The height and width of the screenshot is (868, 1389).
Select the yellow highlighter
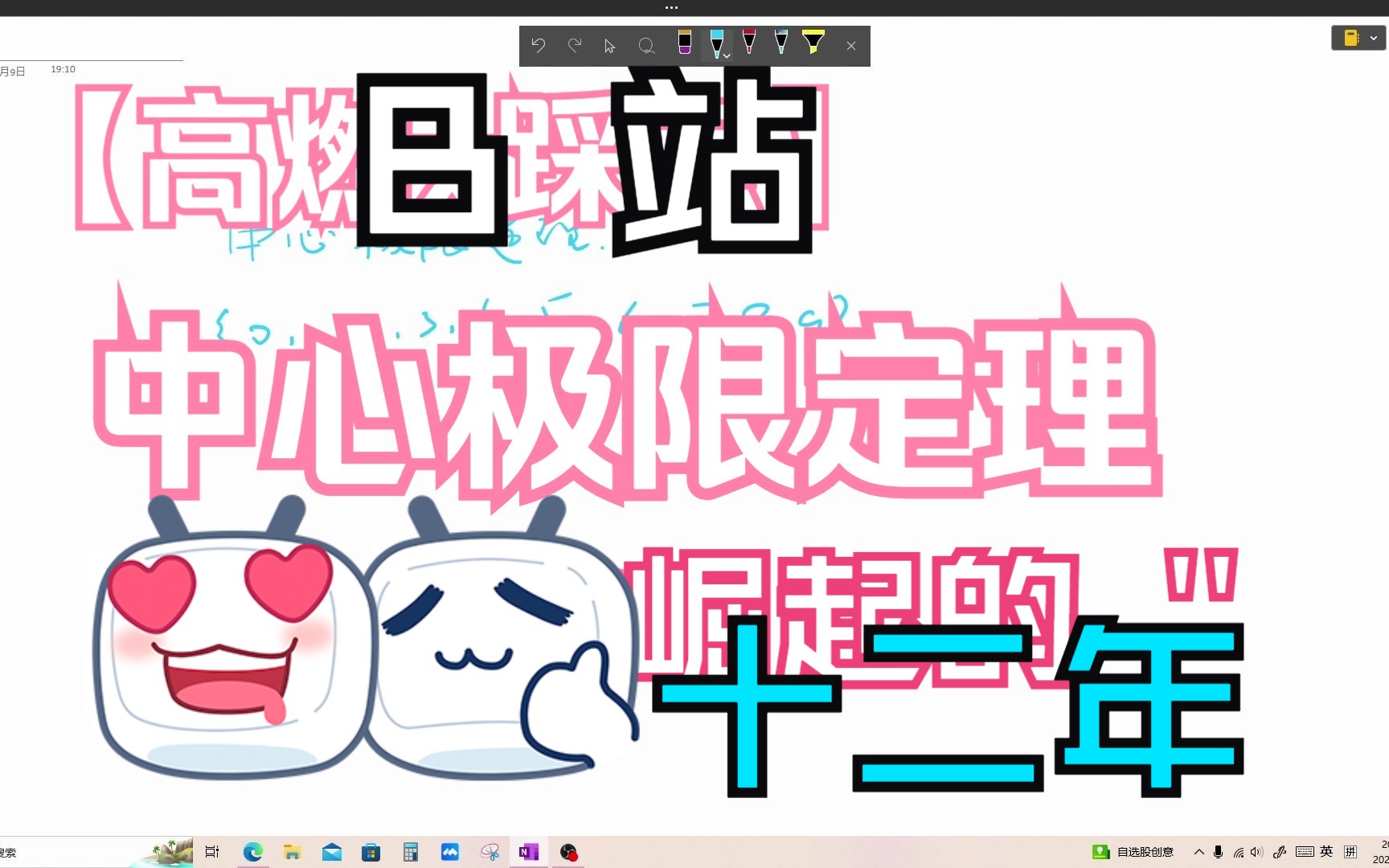click(813, 43)
